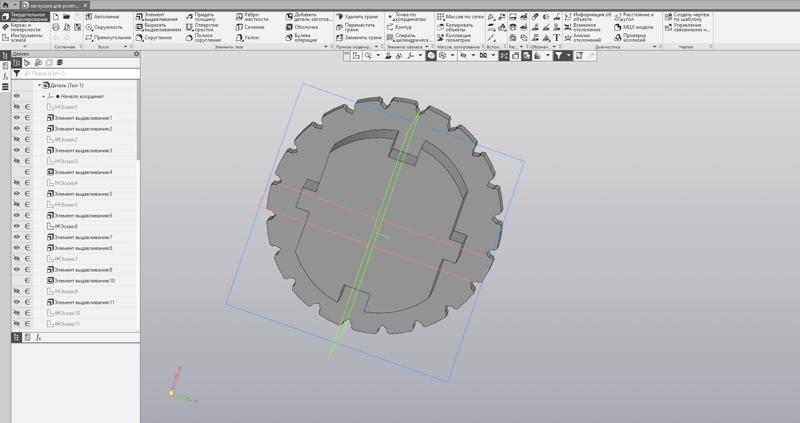Select the text T annotation tool
Viewport: 800px width, 423px height.
tap(557, 38)
